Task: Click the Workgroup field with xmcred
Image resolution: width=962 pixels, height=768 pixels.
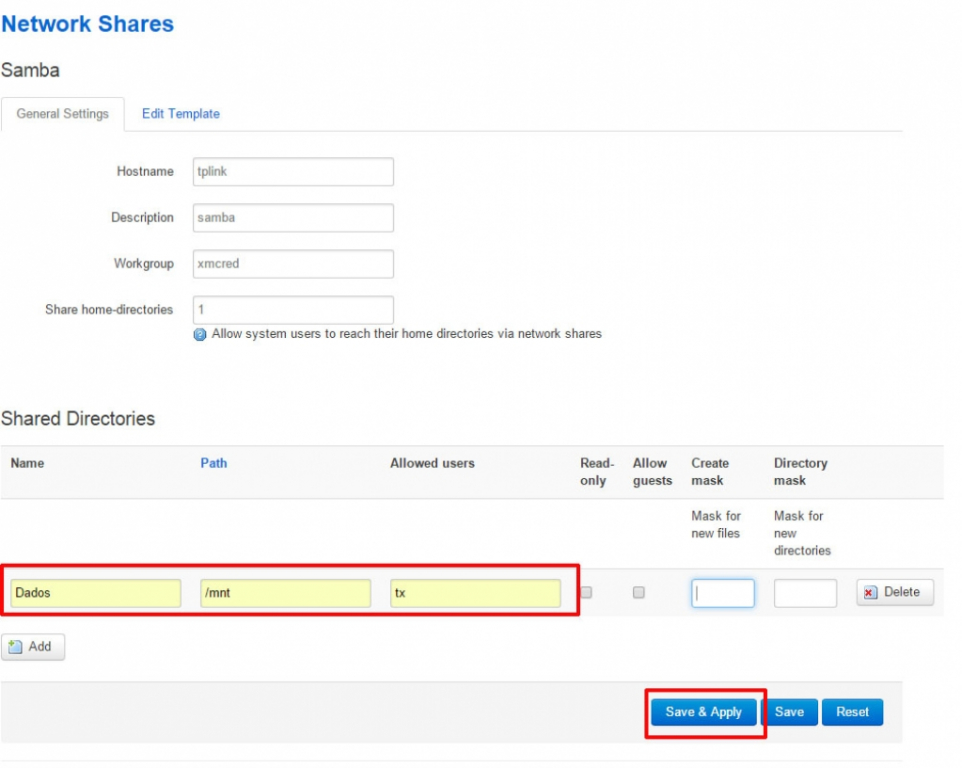Action: click(293, 264)
